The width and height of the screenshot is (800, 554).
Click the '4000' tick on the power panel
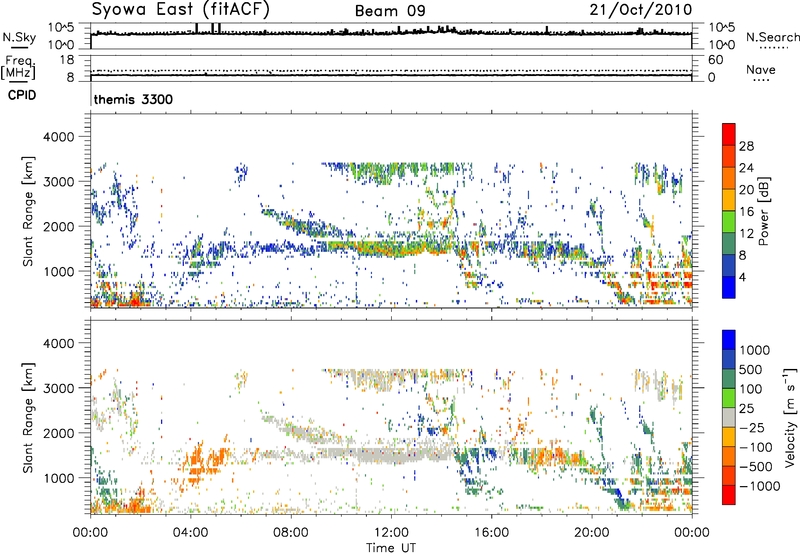[58, 137]
